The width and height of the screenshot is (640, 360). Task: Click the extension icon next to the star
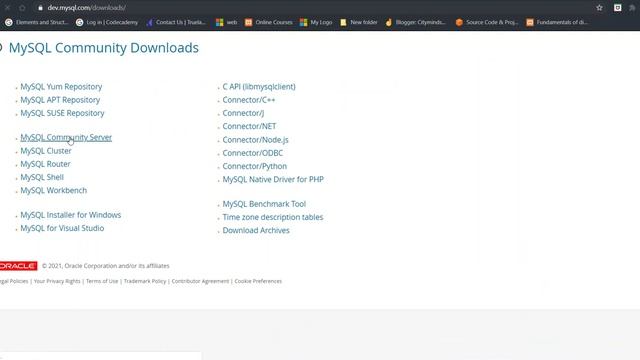tap(618, 8)
